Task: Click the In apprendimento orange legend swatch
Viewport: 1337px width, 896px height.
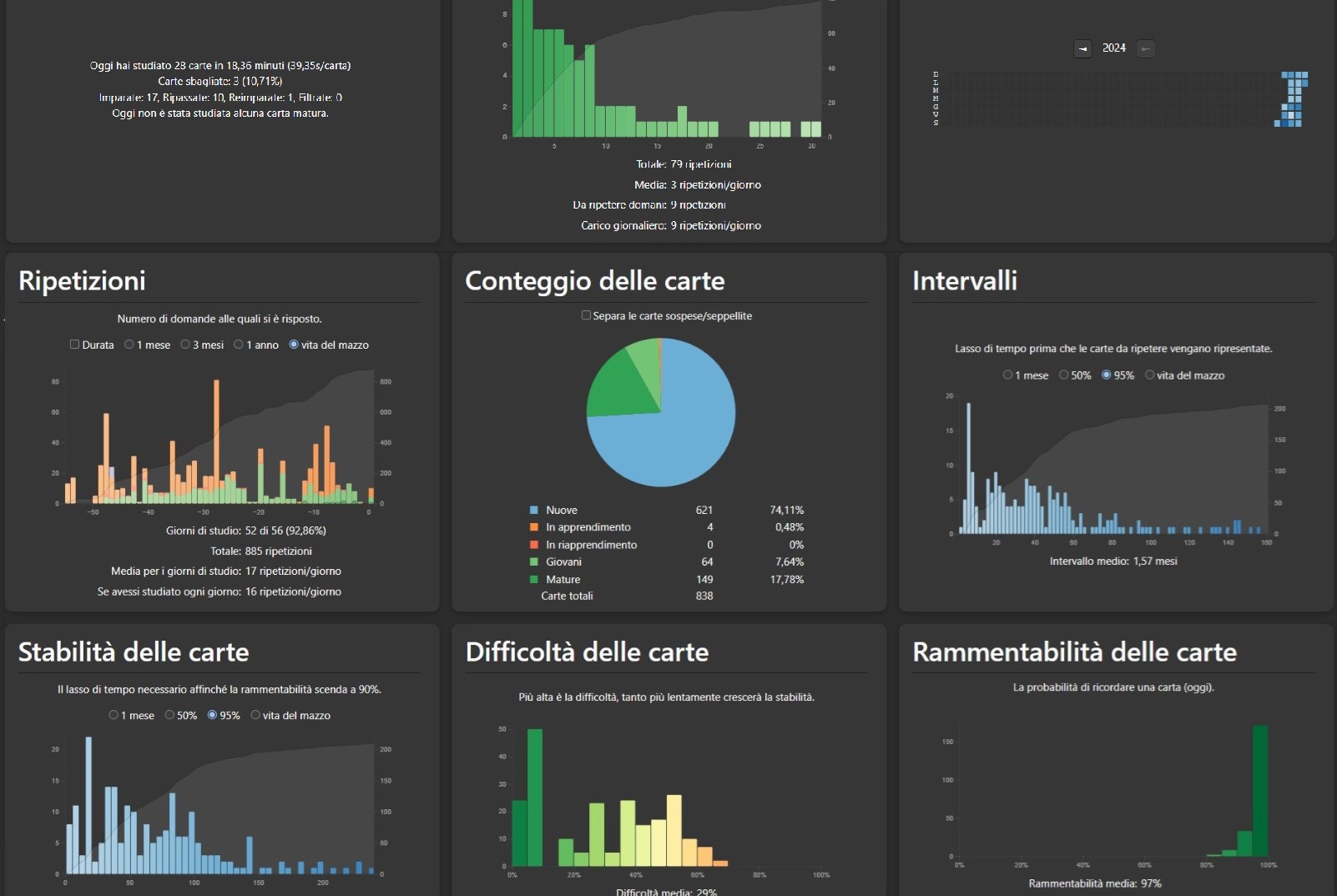Action: [x=534, y=527]
